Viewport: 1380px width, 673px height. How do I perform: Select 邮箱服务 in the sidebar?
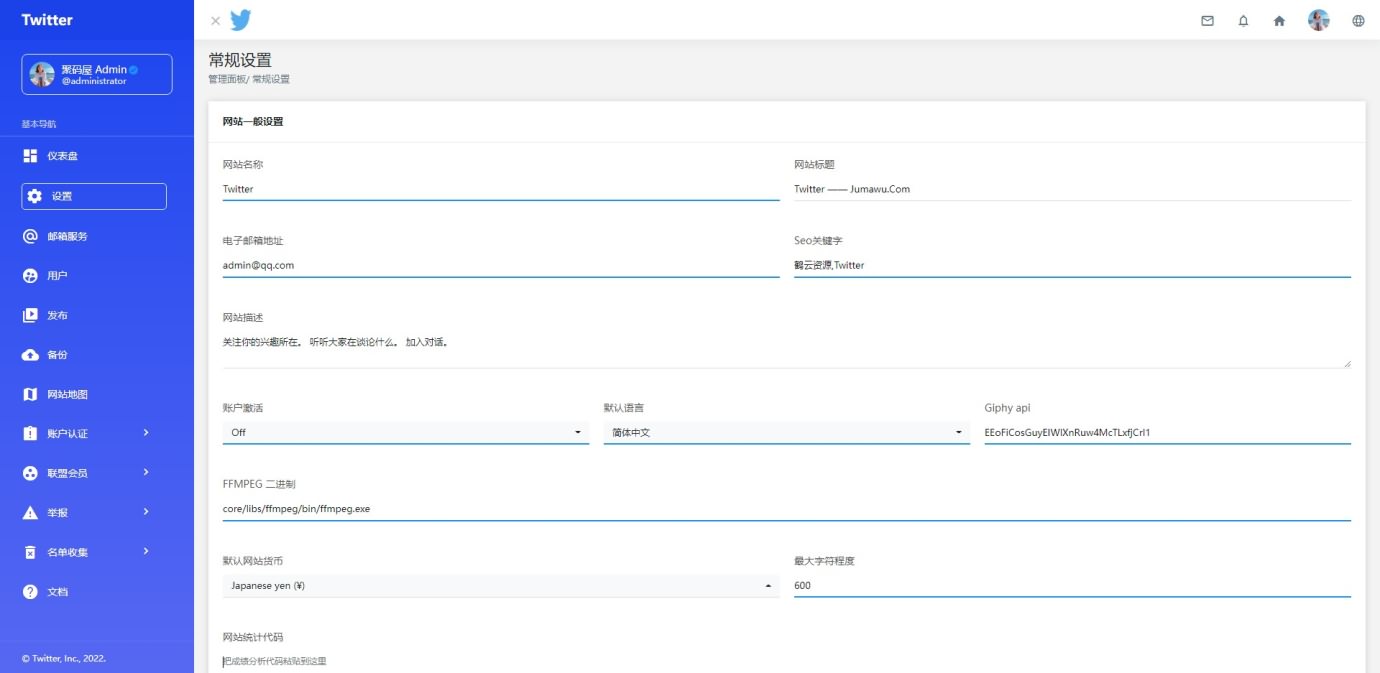pos(67,236)
